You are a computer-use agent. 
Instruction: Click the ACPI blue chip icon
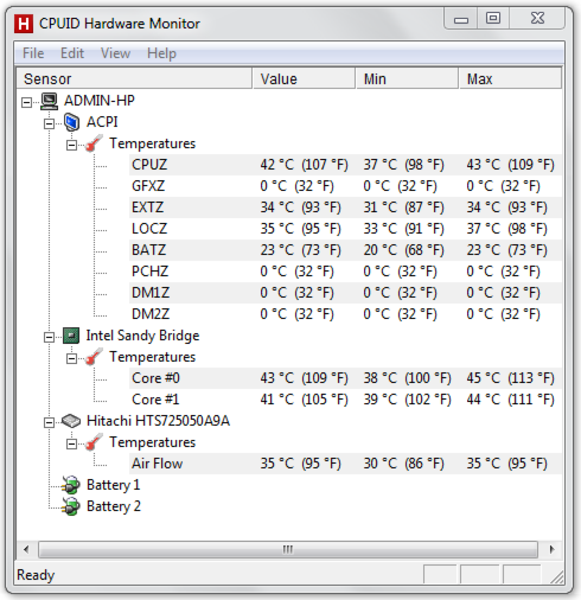click(72, 122)
